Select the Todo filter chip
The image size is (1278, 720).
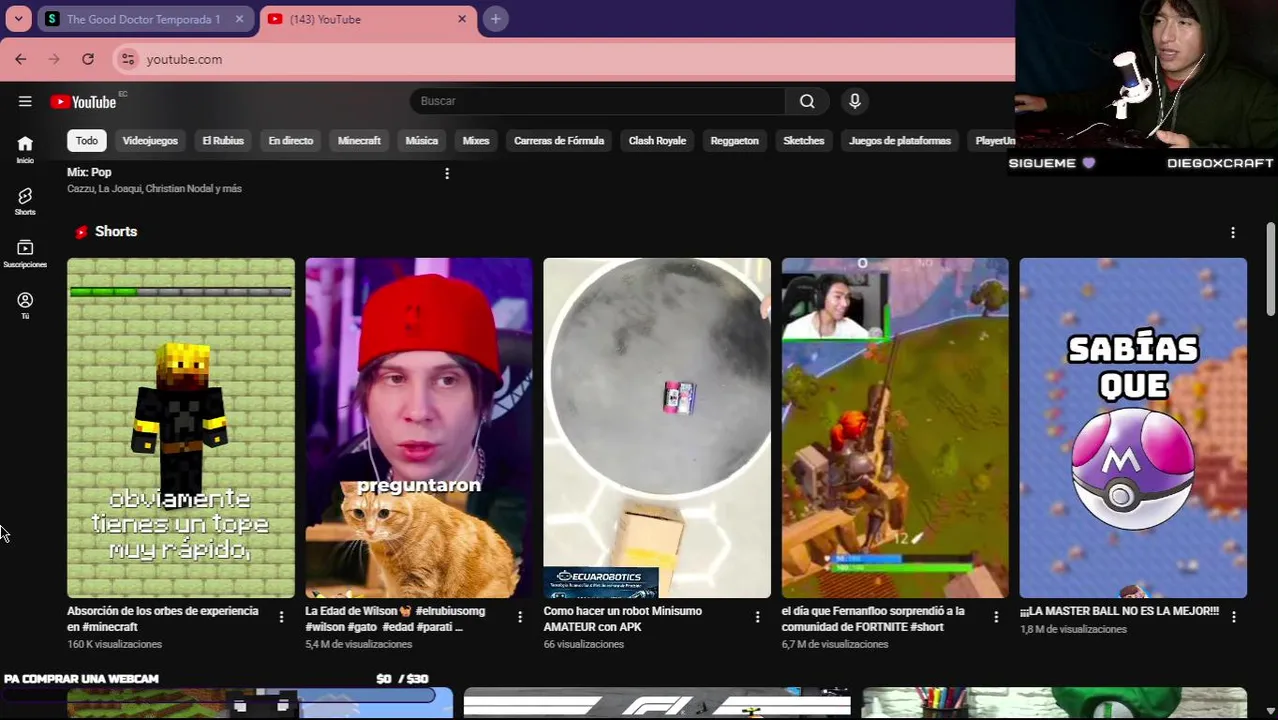click(87, 141)
